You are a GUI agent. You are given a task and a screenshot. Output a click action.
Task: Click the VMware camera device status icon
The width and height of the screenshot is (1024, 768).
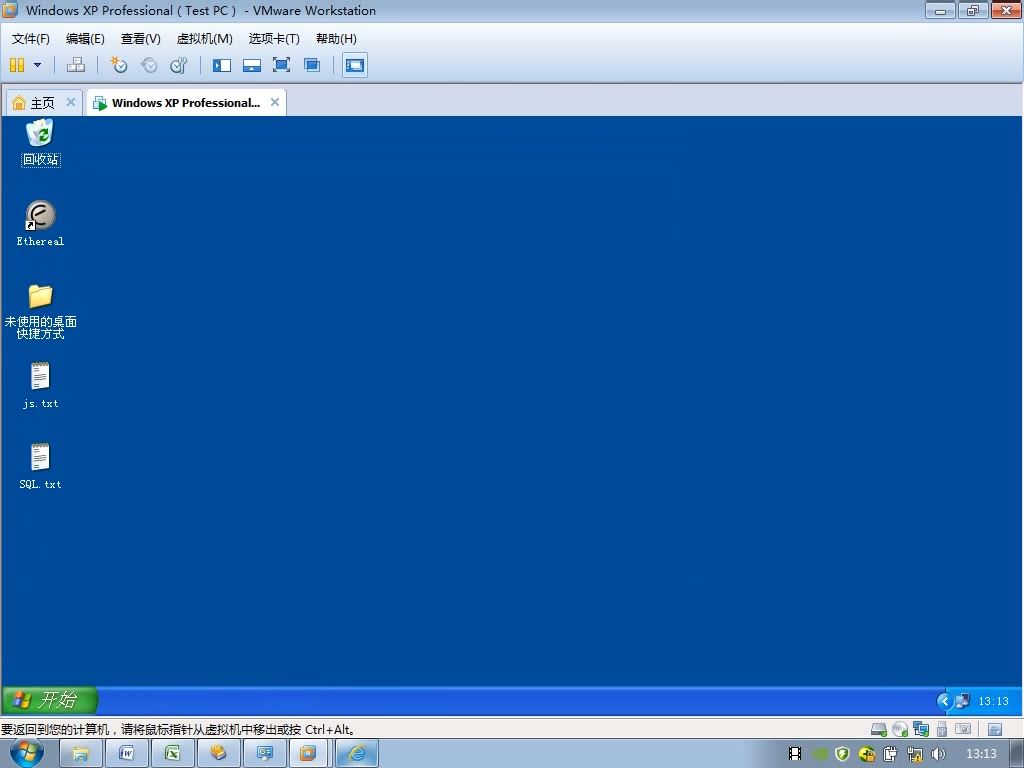963,729
